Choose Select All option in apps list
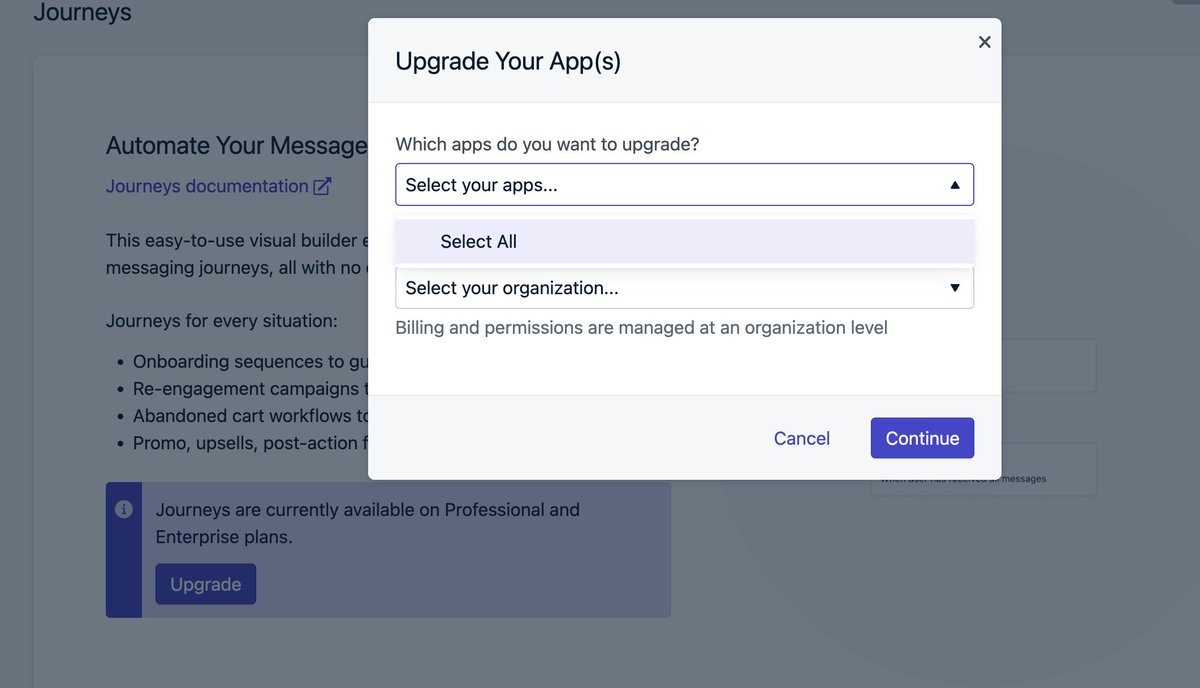 coord(684,242)
